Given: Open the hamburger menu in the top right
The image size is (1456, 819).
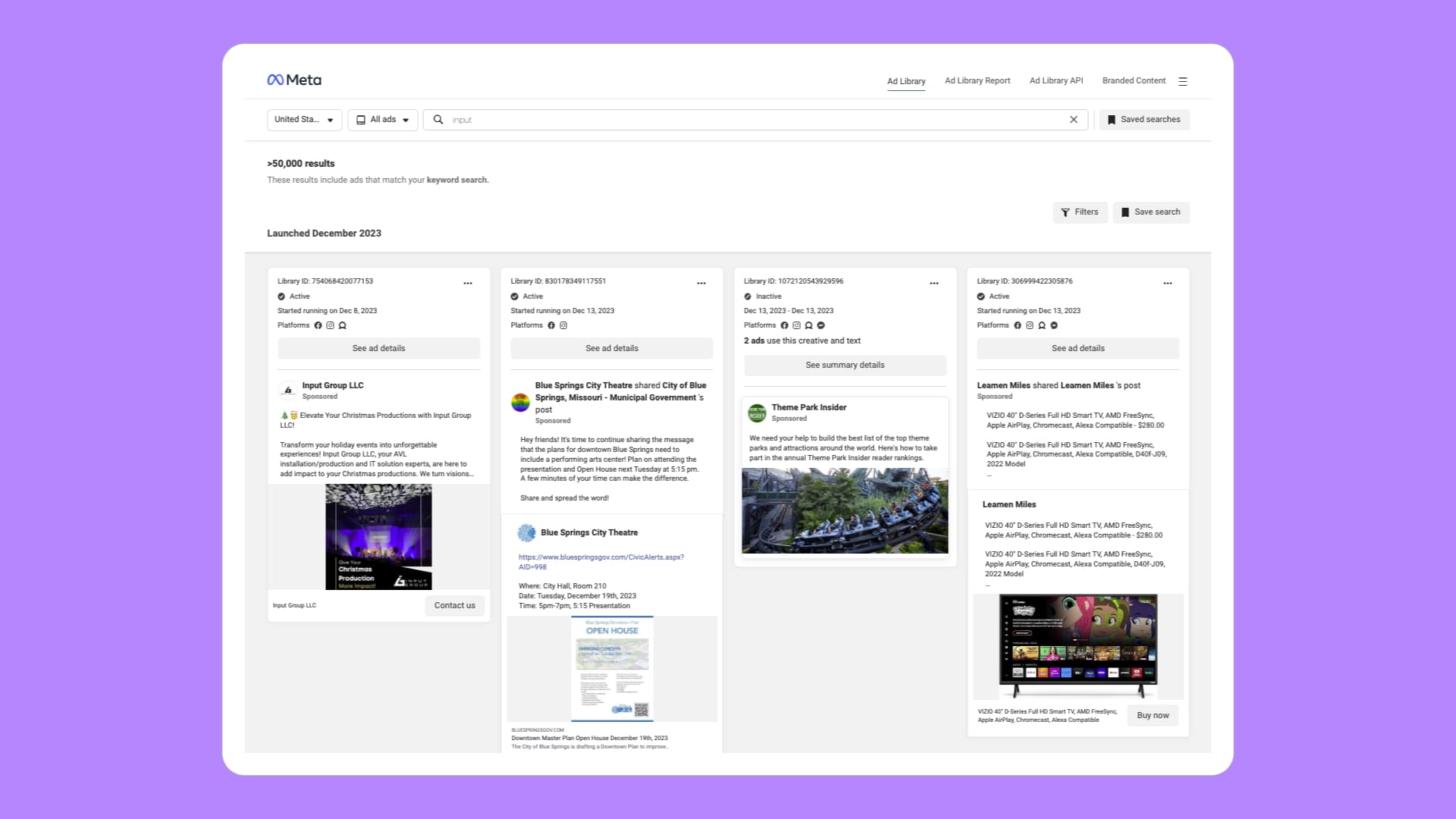Looking at the screenshot, I should pos(1183,80).
